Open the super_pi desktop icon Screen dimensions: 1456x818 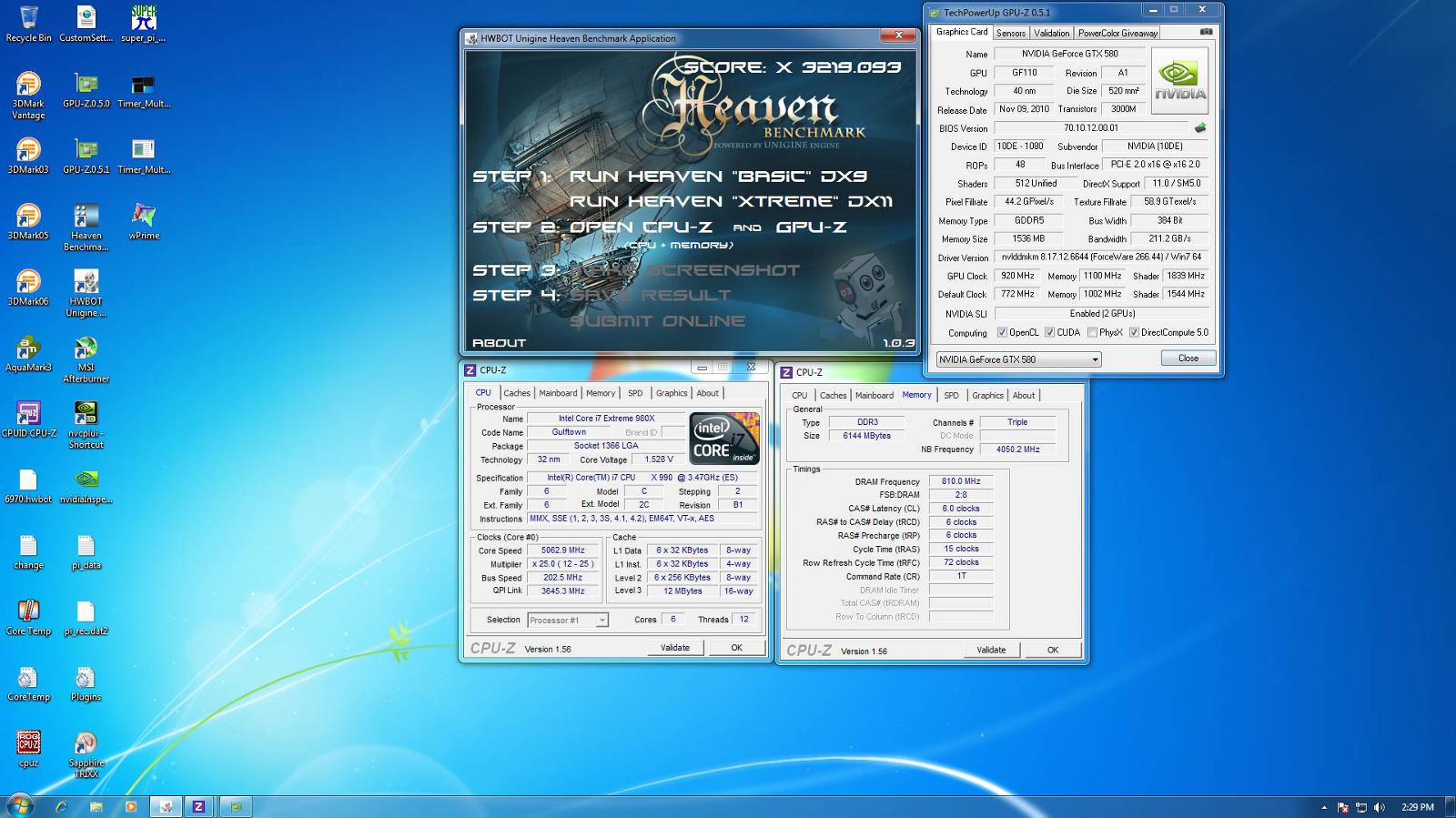tap(144, 25)
